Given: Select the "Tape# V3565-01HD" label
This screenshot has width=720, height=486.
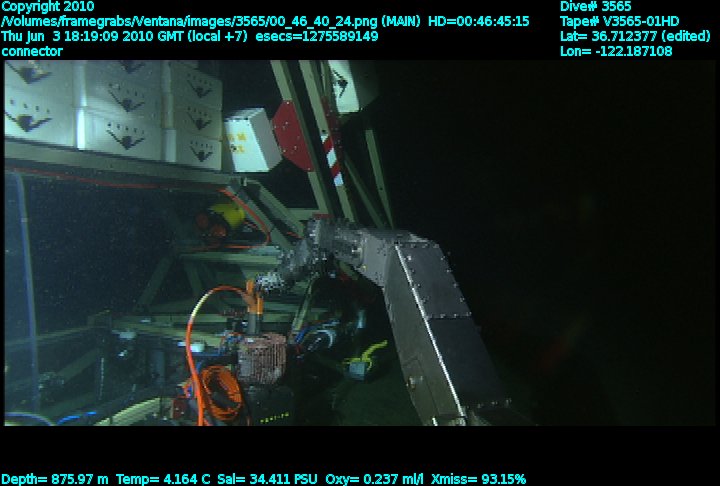Looking at the screenshot, I should 619,22.
